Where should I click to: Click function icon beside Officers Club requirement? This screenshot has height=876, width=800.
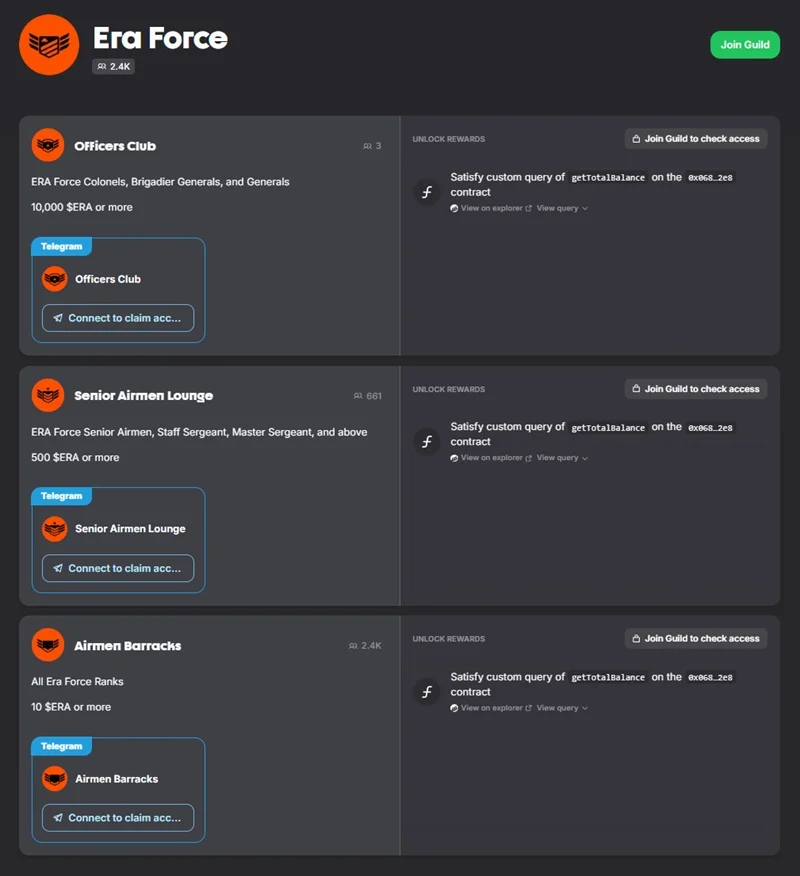[x=427, y=193]
